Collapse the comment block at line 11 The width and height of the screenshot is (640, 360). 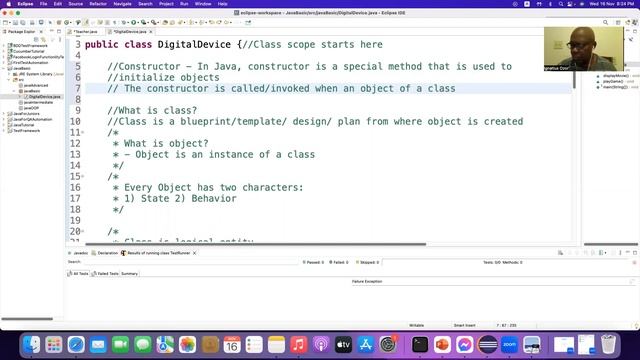(83, 132)
